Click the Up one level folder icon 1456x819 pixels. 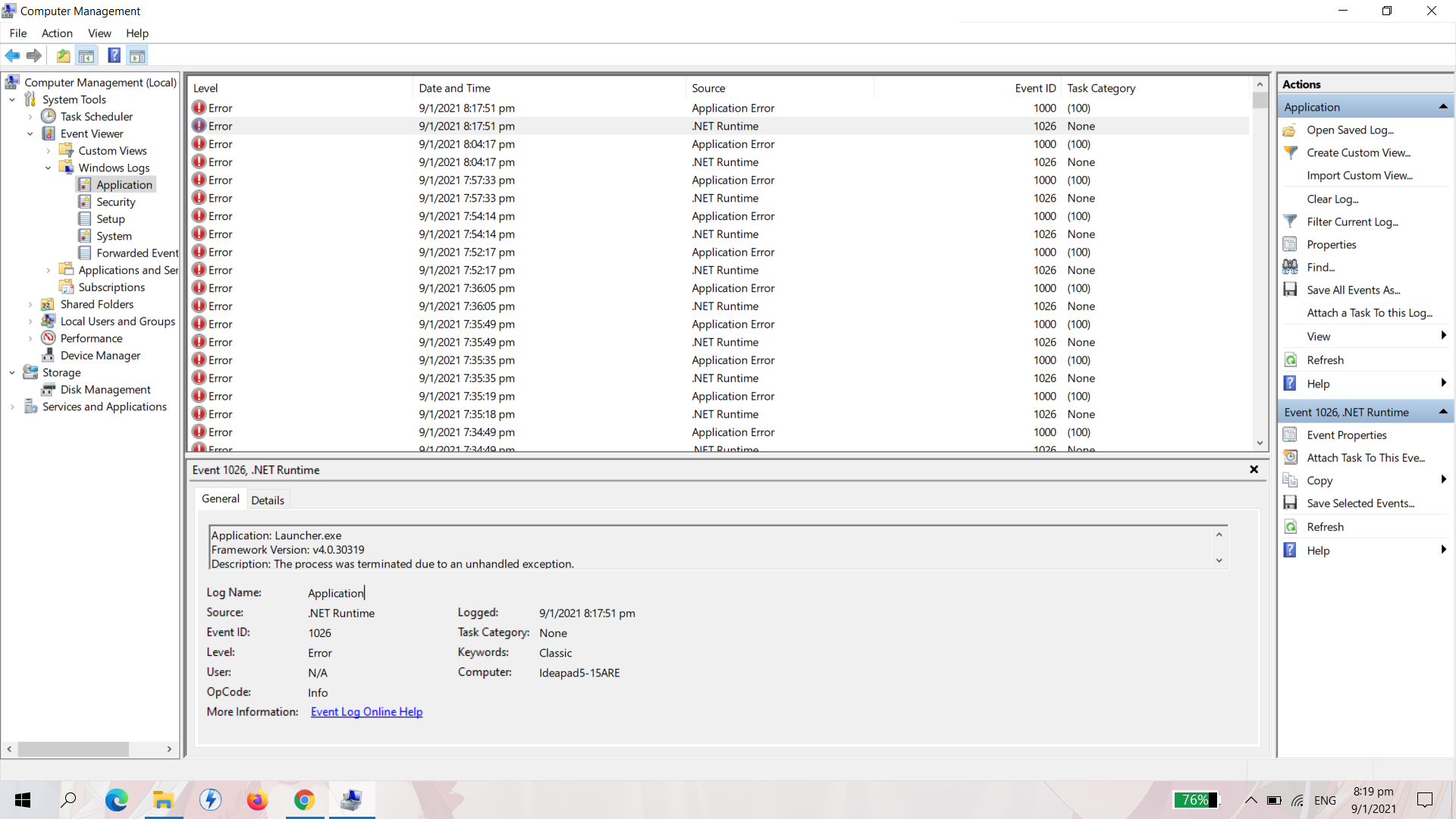tap(64, 55)
